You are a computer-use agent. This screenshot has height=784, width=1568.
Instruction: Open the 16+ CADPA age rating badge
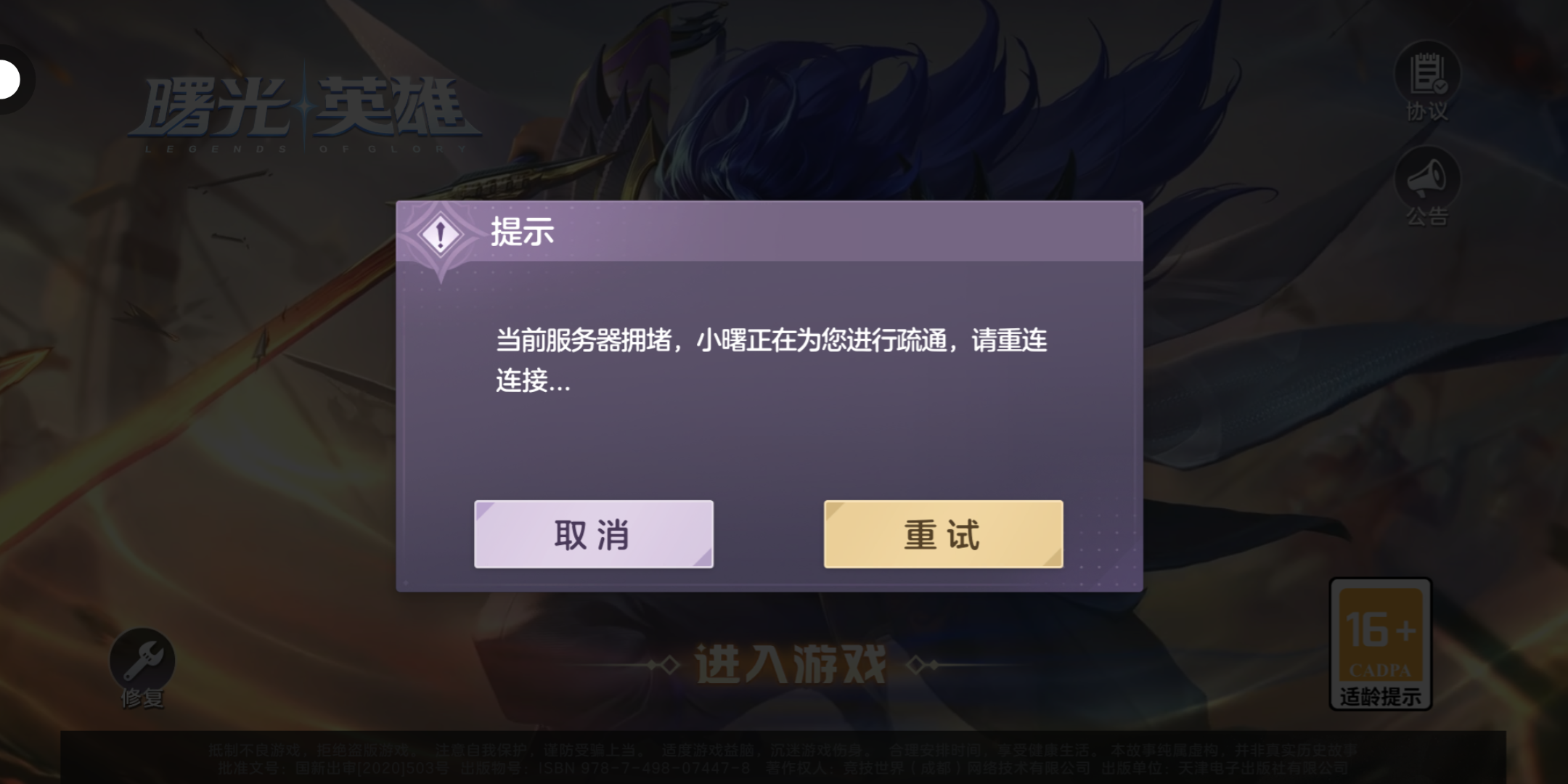[1380, 644]
